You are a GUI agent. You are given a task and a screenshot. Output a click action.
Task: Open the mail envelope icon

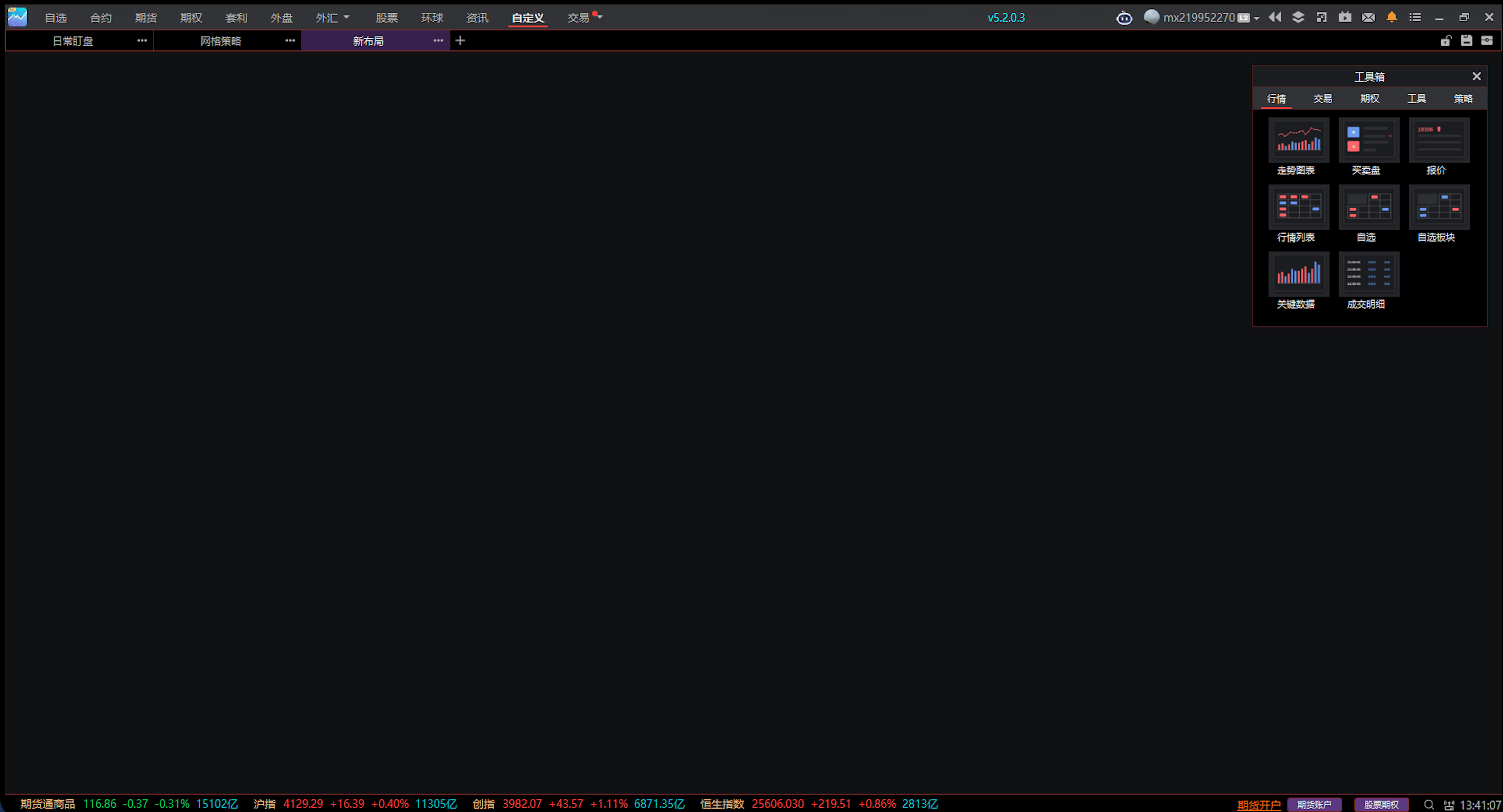(1368, 18)
